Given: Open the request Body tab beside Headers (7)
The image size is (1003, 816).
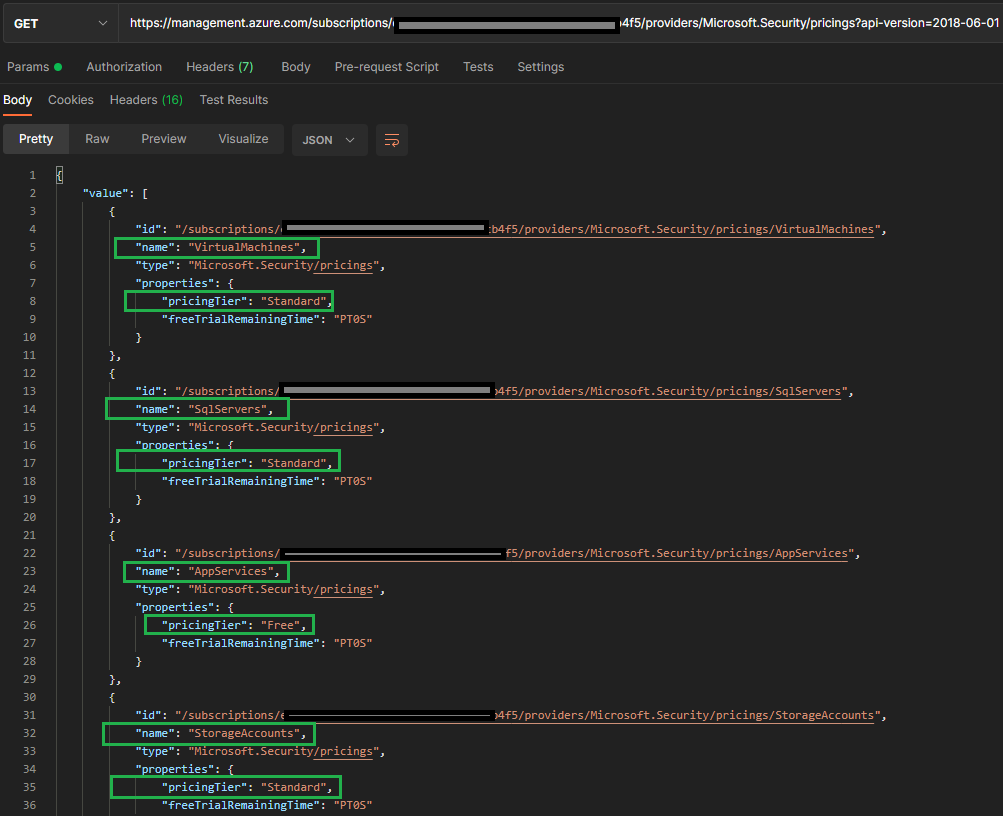Looking at the screenshot, I should pyautogui.click(x=295, y=67).
